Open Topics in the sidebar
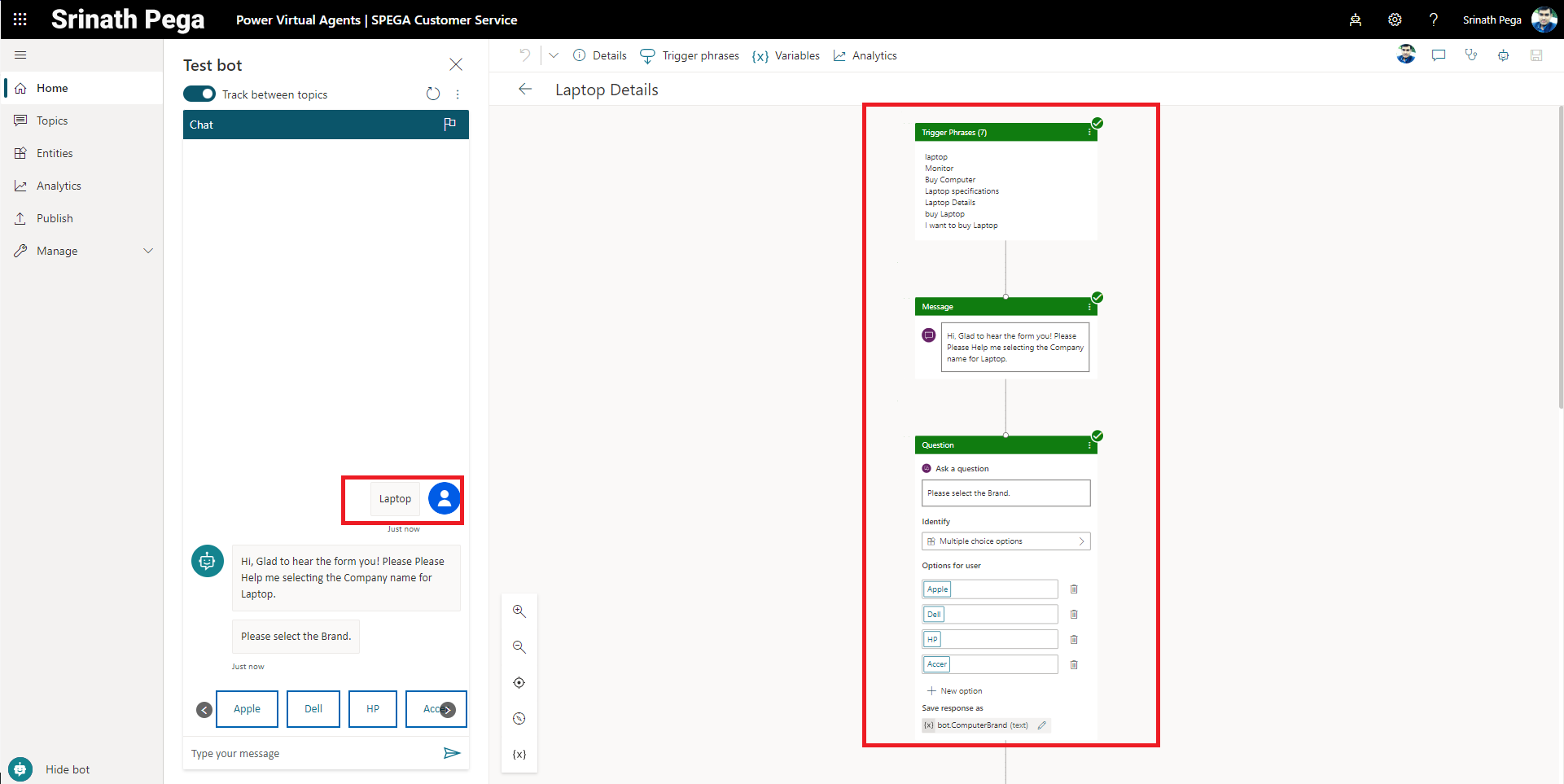1564x784 pixels. tap(52, 120)
